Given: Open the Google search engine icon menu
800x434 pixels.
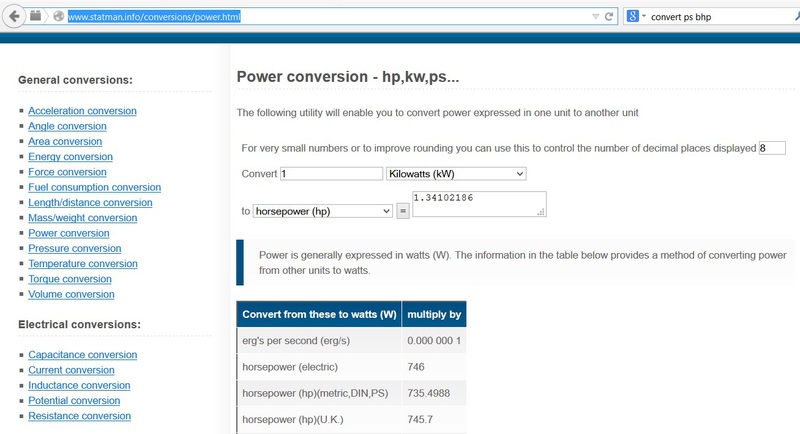Looking at the screenshot, I should click(x=633, y=16).
